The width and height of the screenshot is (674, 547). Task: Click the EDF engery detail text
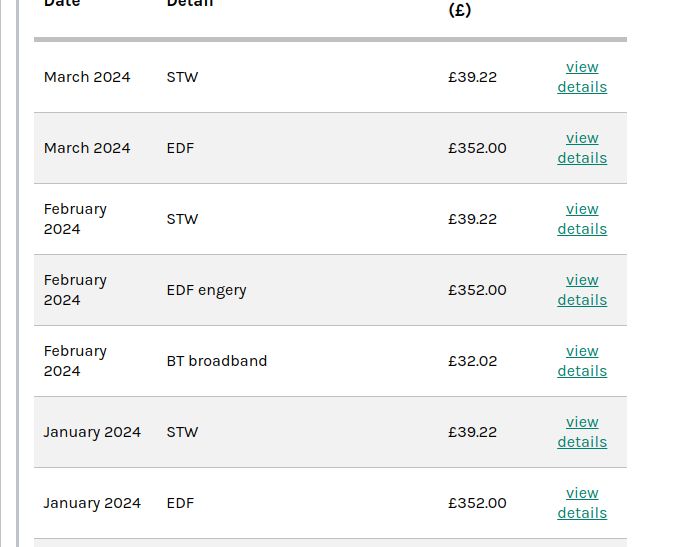point(206,290)
